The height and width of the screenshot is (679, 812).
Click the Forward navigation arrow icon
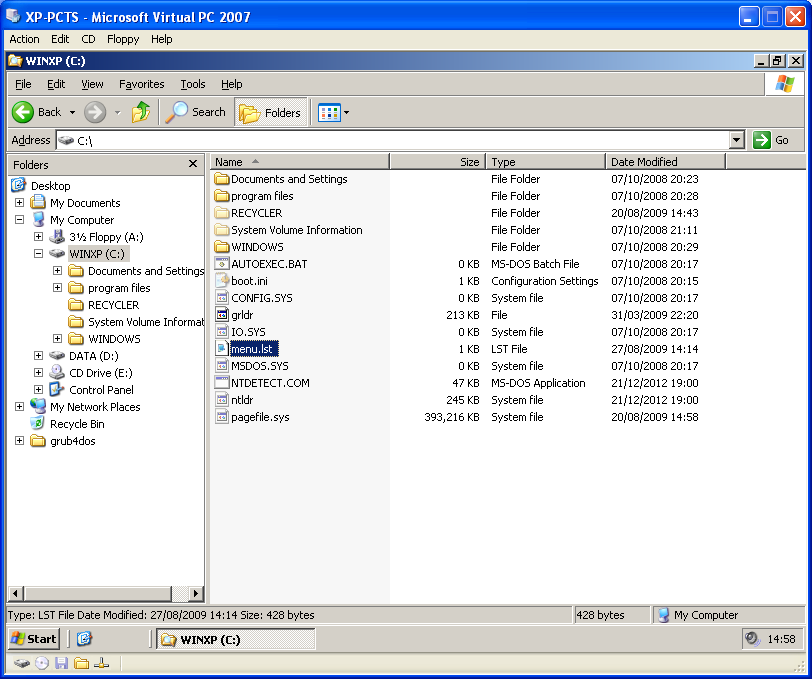click(95, 112)
